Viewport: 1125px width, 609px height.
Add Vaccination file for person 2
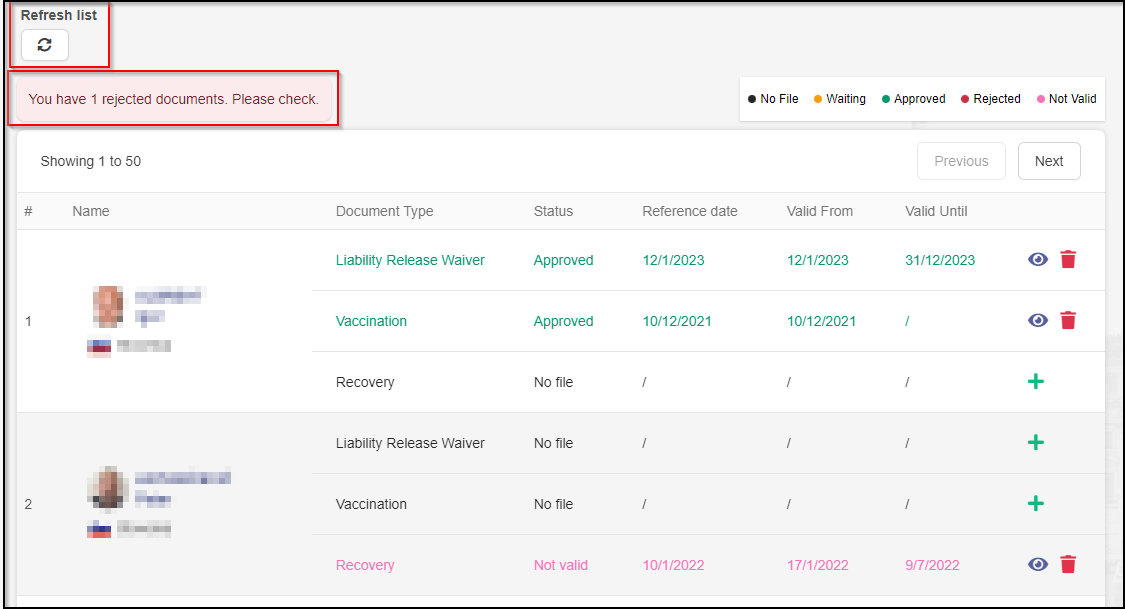[1036, 504]
